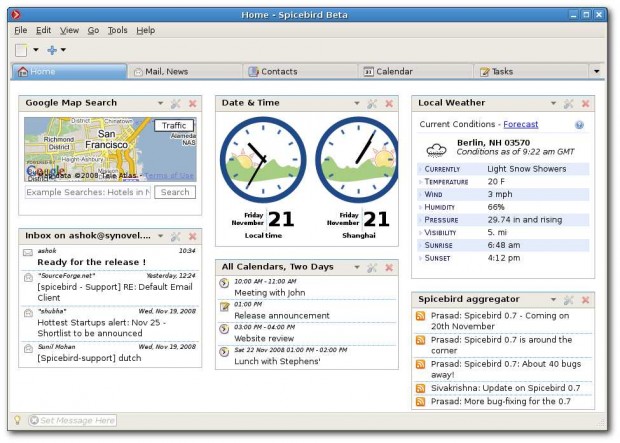Viewport: 620px width, 443px height.
Task: Open All Calendars settings tools icon
Action: [372, 268]
